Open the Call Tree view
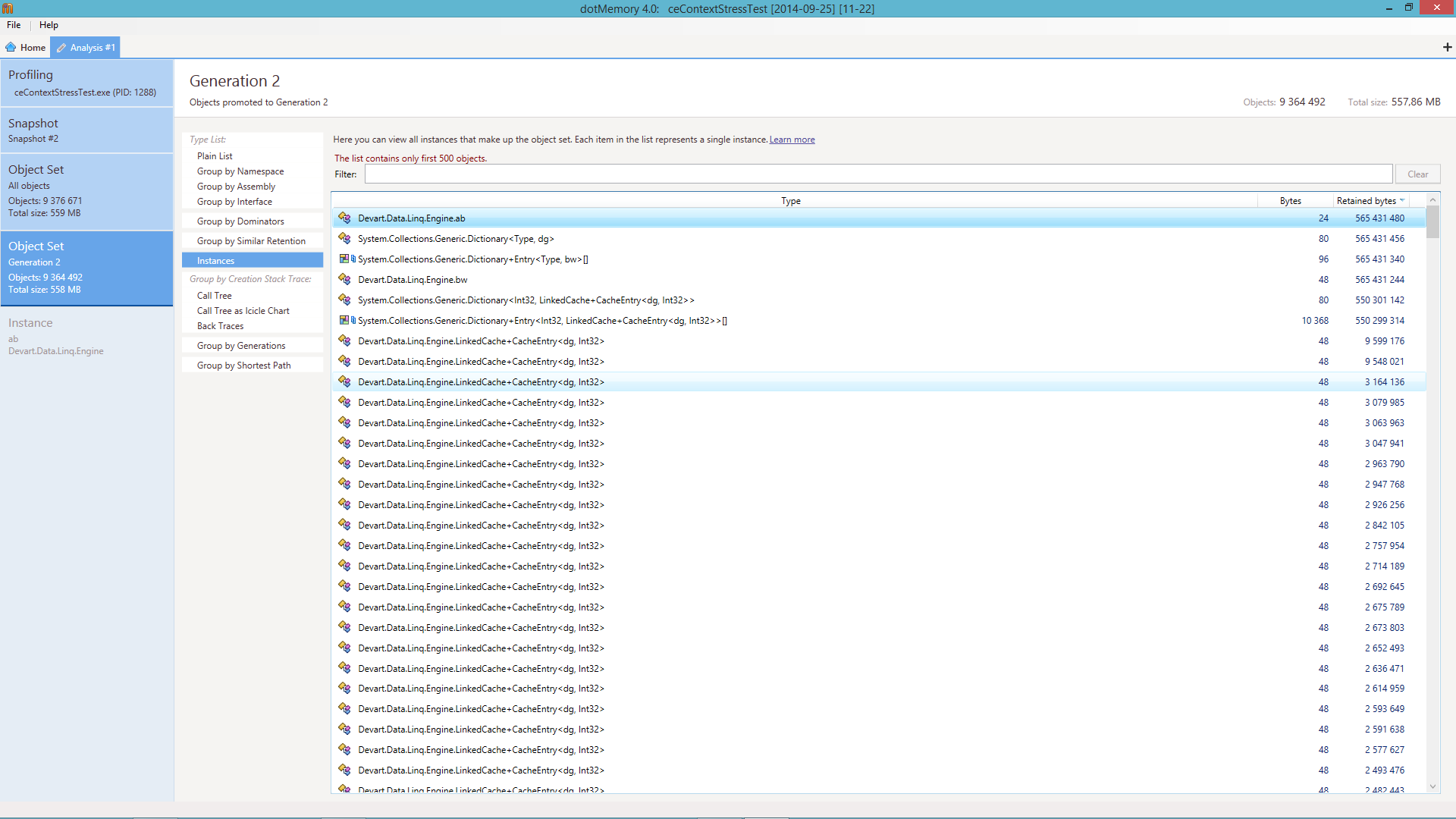The image size is (1456, 819). pyautogui.click(x=215, y=296)
